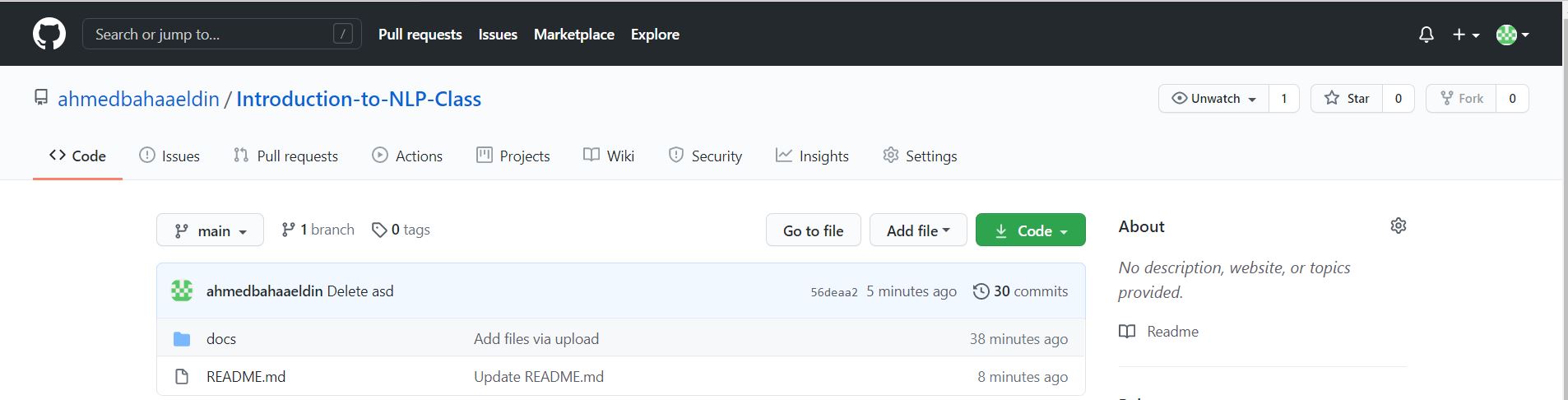Open the Projects tab
The width and height of the screenshot is (1568, 400).
[x=513, y=156]
